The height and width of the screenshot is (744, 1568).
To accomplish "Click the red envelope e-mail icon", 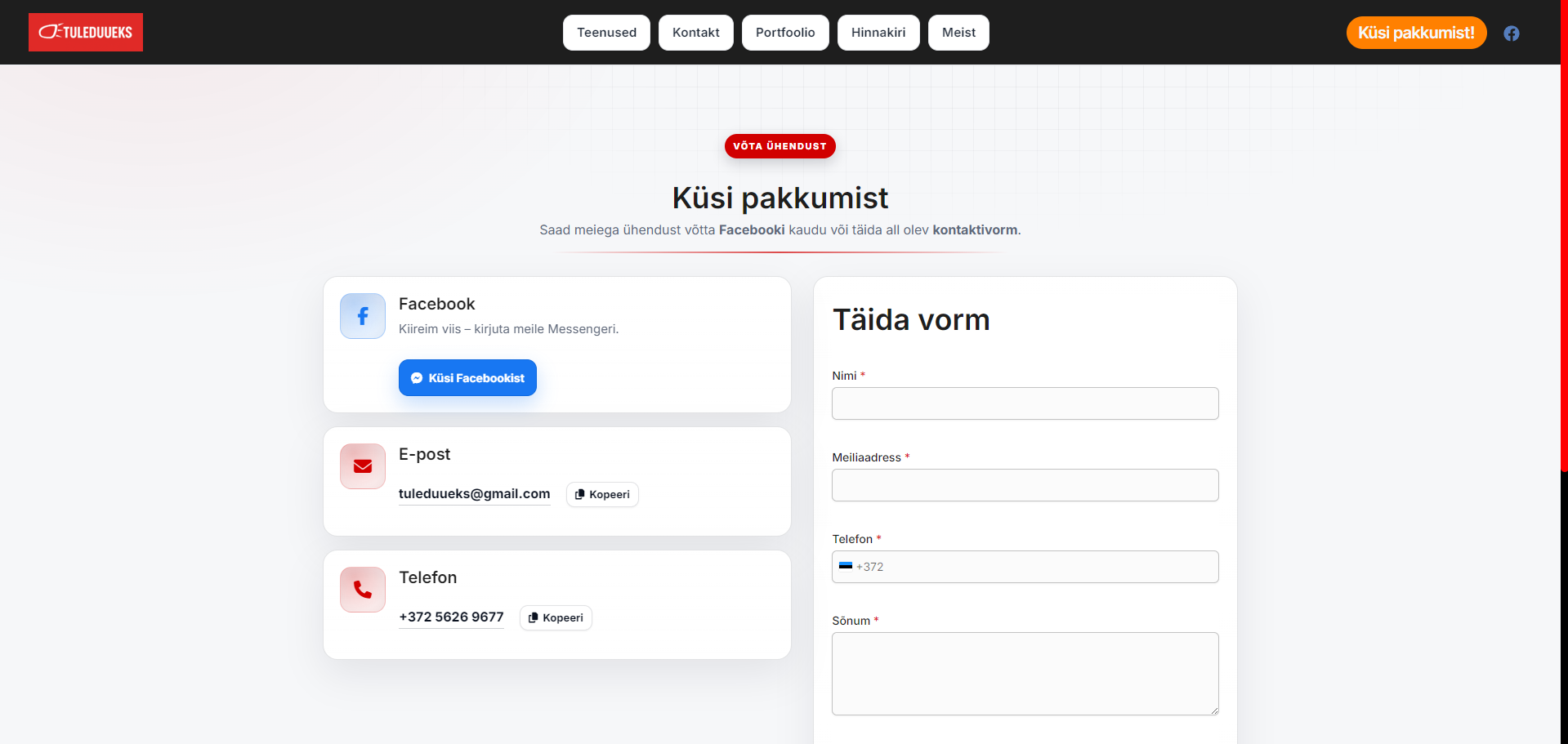I will point(363,466).
